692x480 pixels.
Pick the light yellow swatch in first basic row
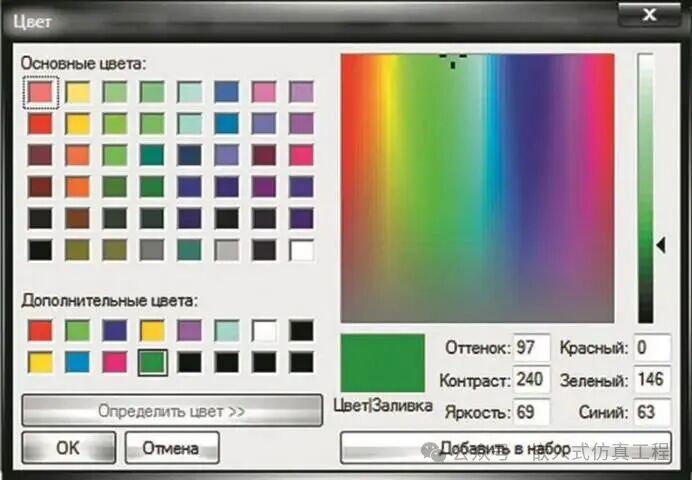pos(78,92)
